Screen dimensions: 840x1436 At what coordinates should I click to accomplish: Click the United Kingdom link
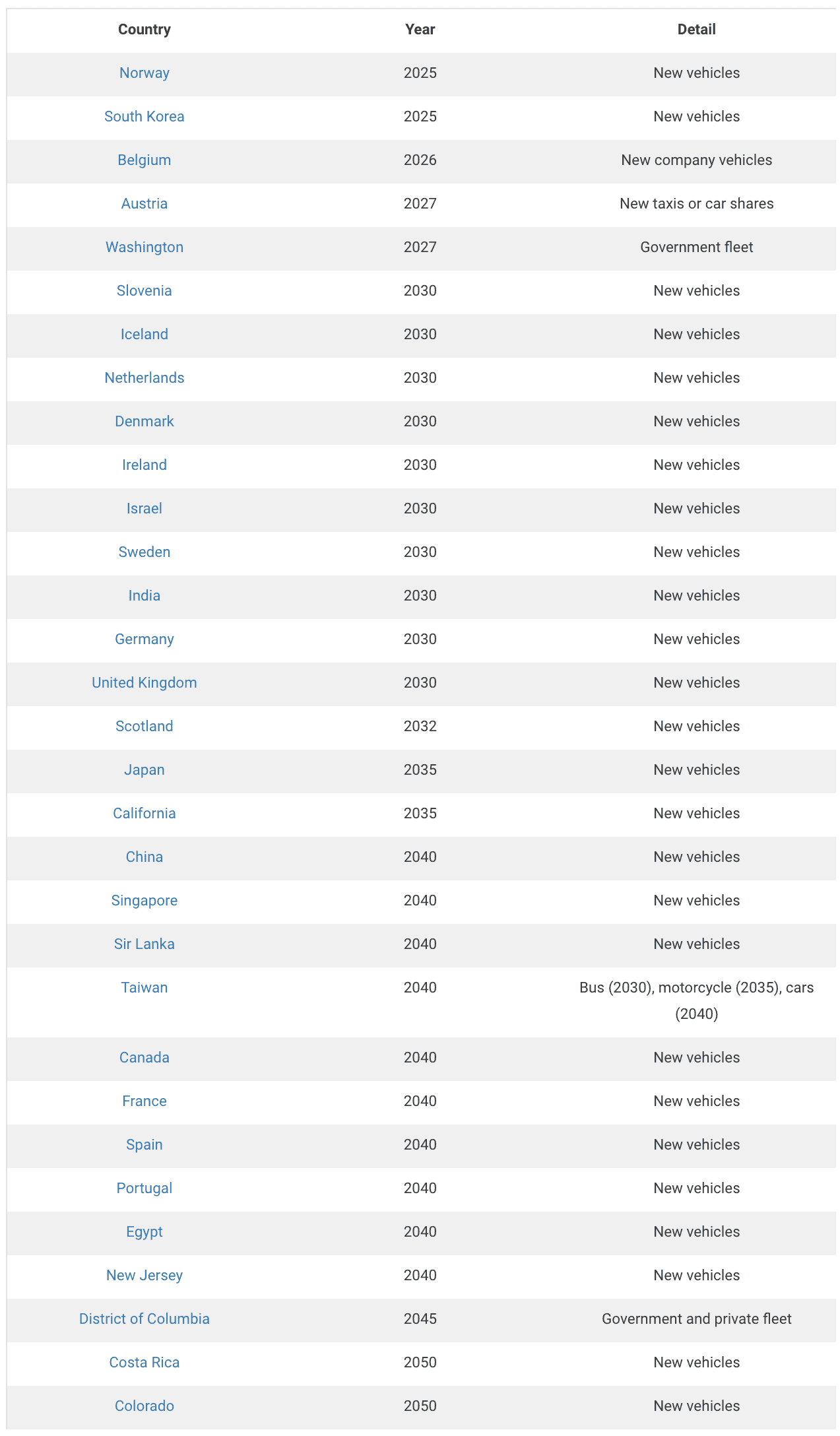[x=144, y=683]
